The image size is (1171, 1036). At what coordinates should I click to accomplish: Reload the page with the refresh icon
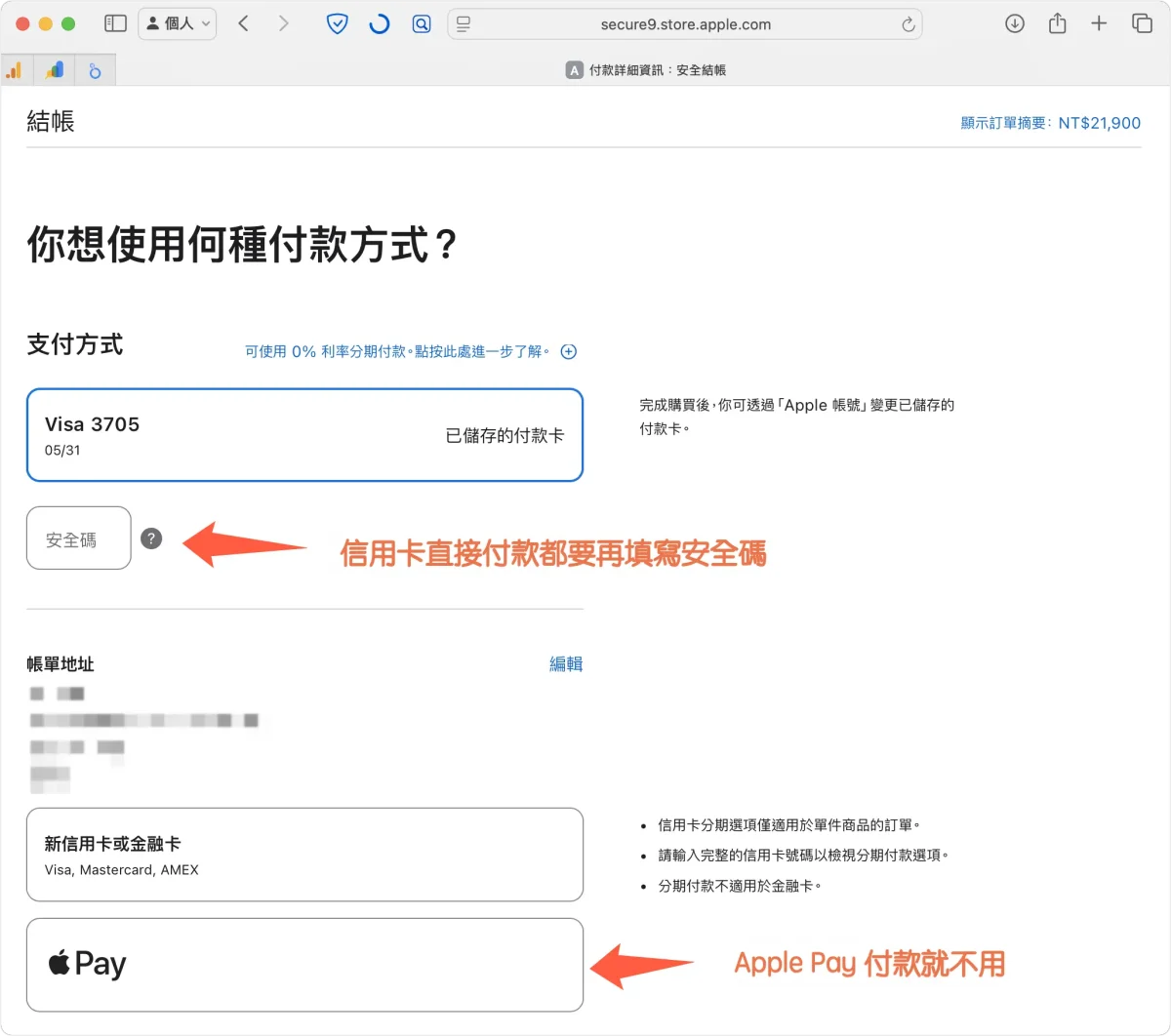(x=909, y=24)
